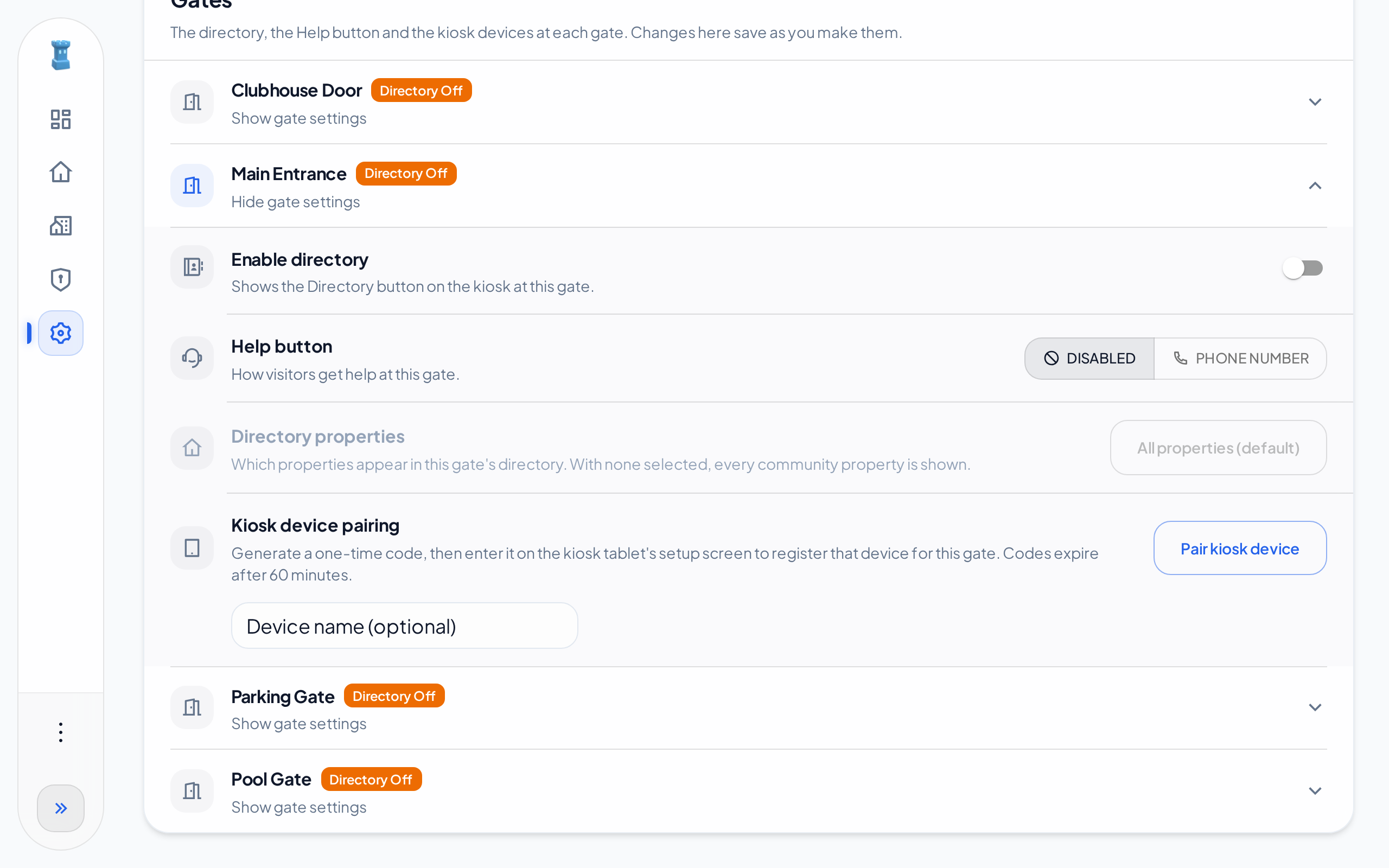Collapse Main Entrance settings chevron
Screen dimensions: 1389x868
tap(1315, 186)
